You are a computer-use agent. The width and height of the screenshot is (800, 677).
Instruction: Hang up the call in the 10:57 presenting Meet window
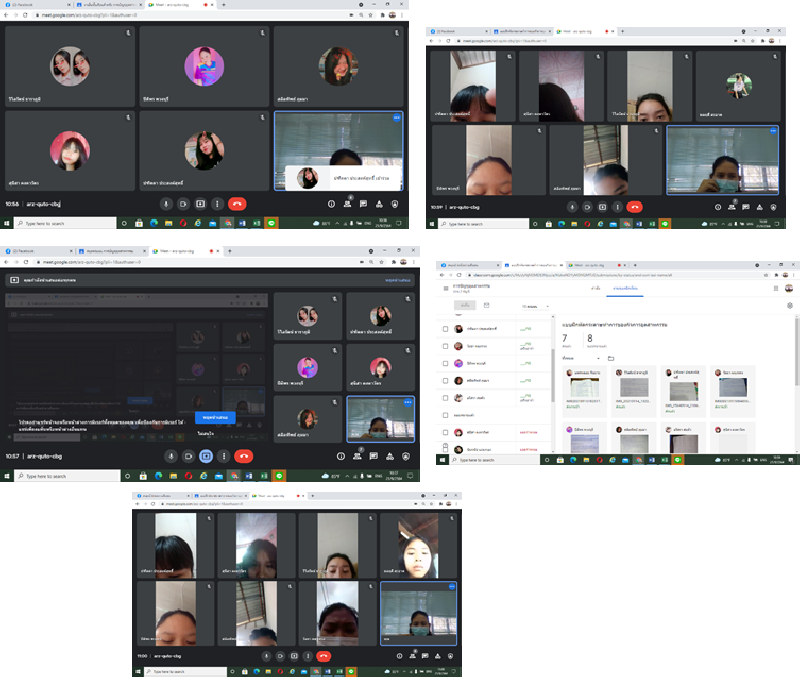click(245, 456)
